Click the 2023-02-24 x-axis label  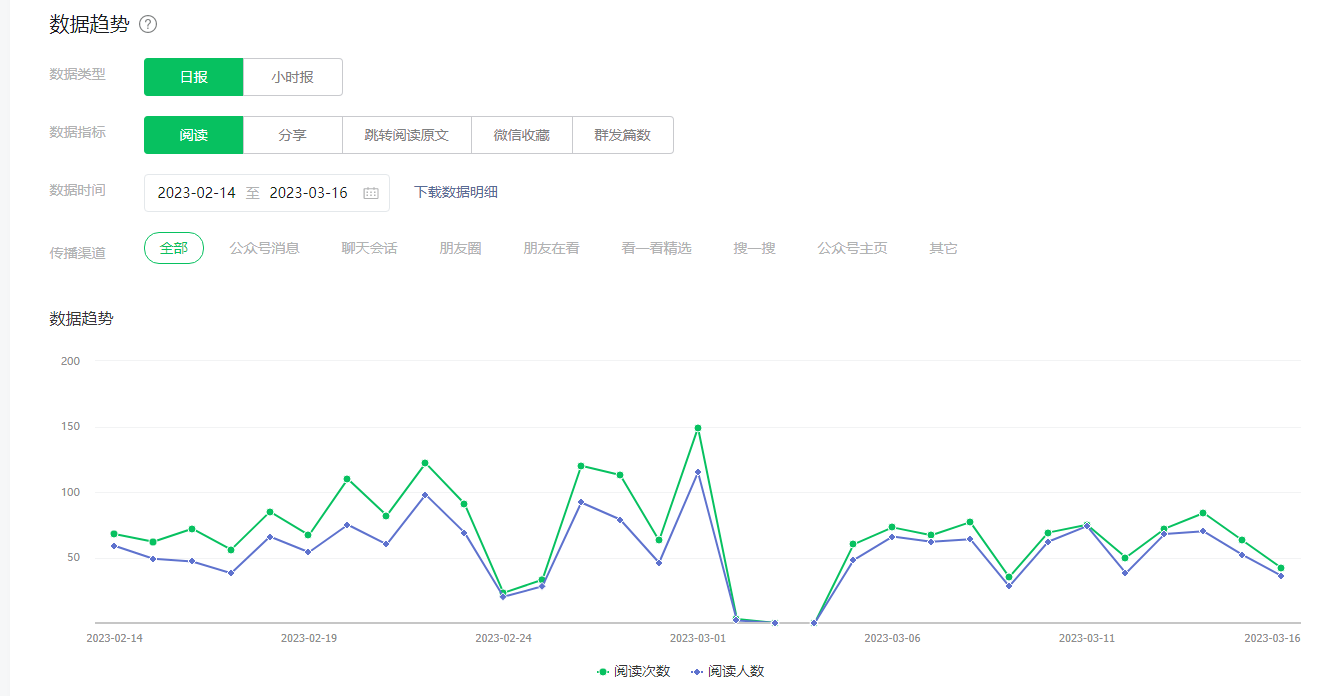[x=503, y=638]
